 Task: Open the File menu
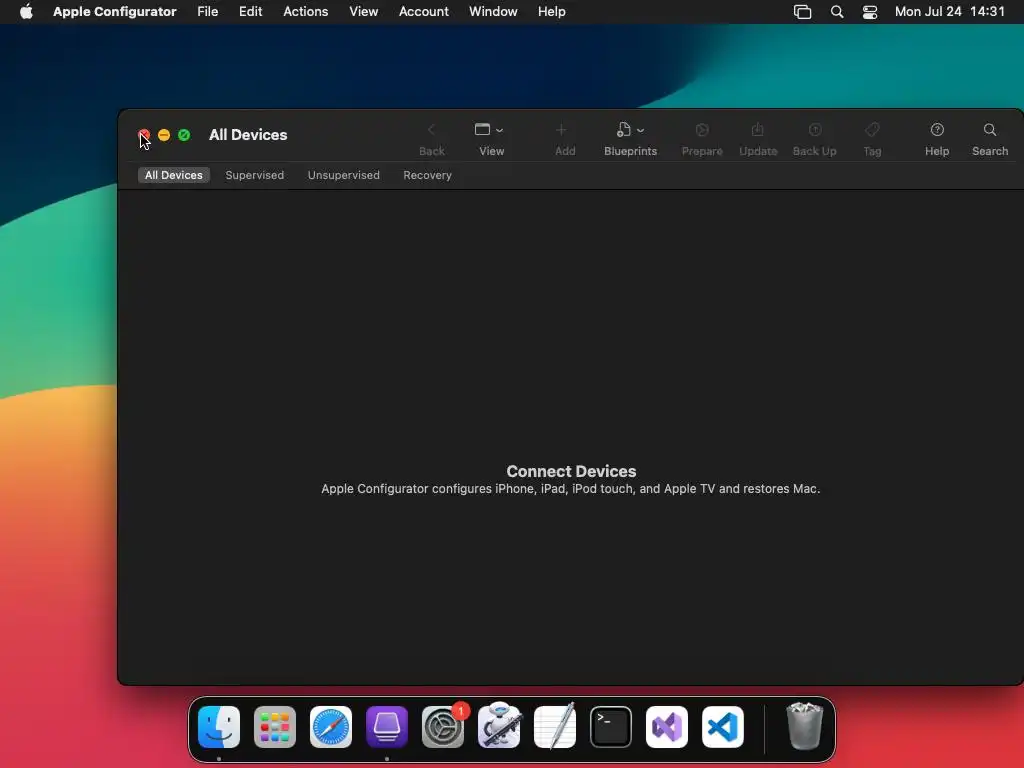(x=208, y=12)
